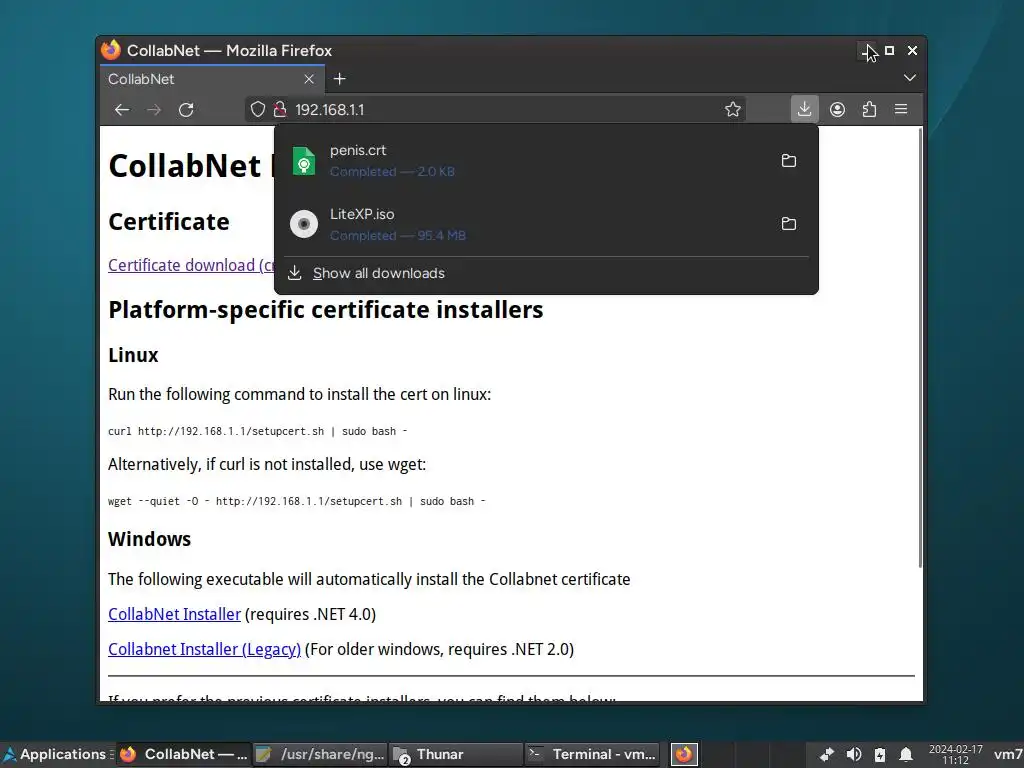Screen dimensions: 1024x768
Task: Open the Collabnet Installer (Legacy) link
Action: 204,649
